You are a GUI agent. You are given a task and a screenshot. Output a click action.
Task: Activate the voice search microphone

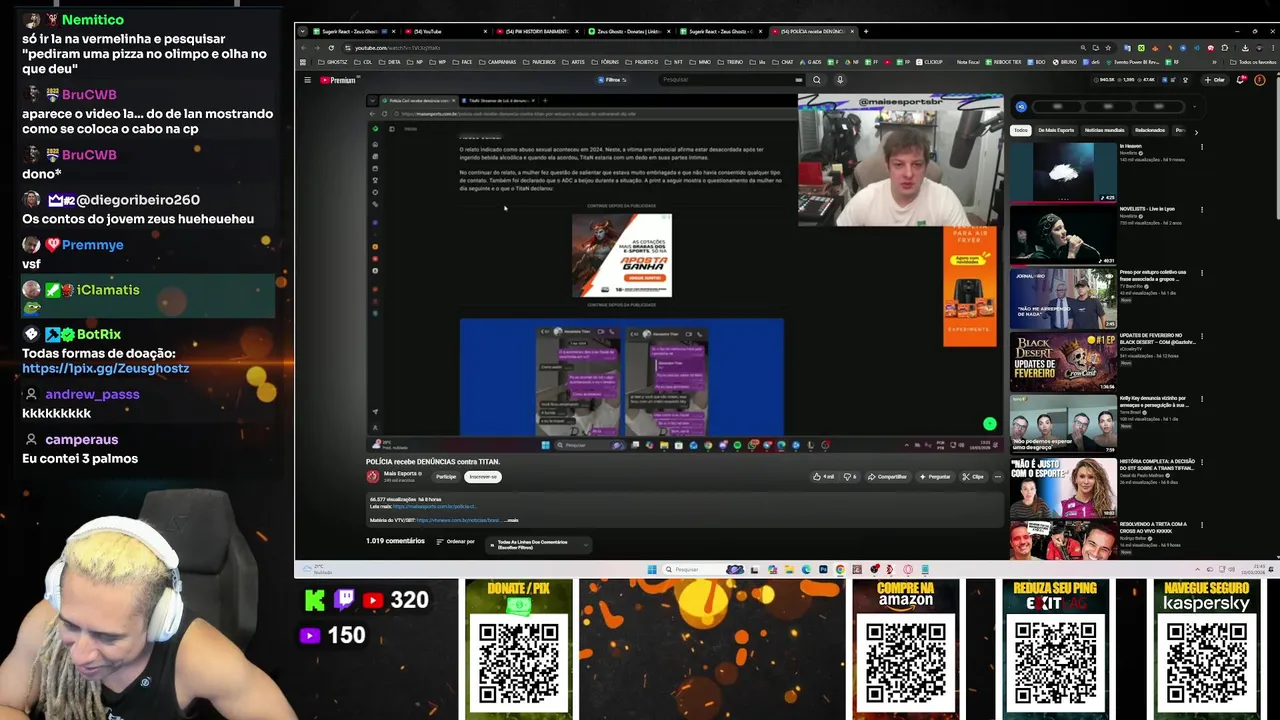coord(840,80)
